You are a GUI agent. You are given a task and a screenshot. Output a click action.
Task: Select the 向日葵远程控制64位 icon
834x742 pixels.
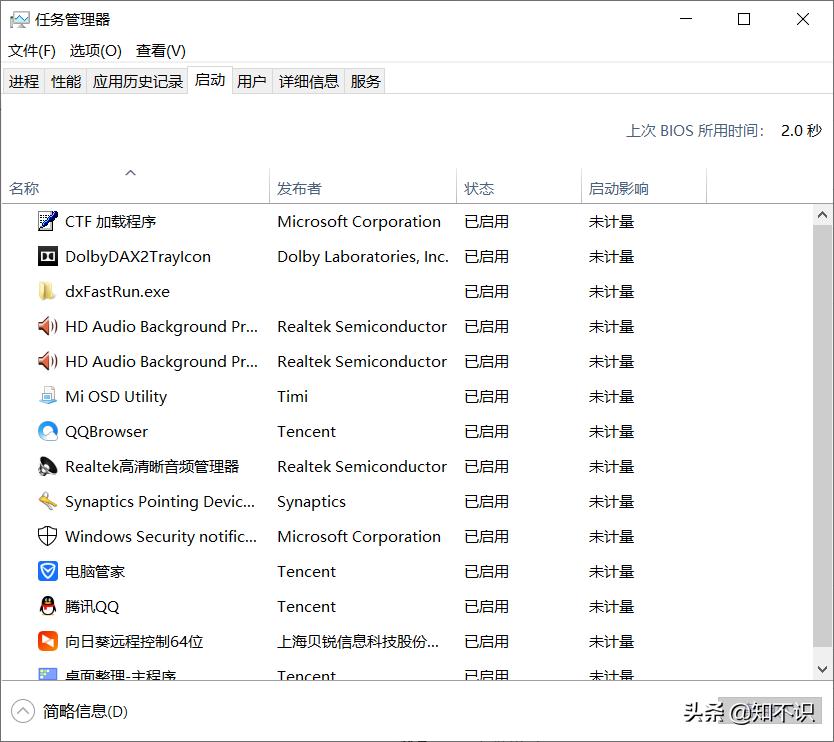pyautogui.click(x=47, y=641)
